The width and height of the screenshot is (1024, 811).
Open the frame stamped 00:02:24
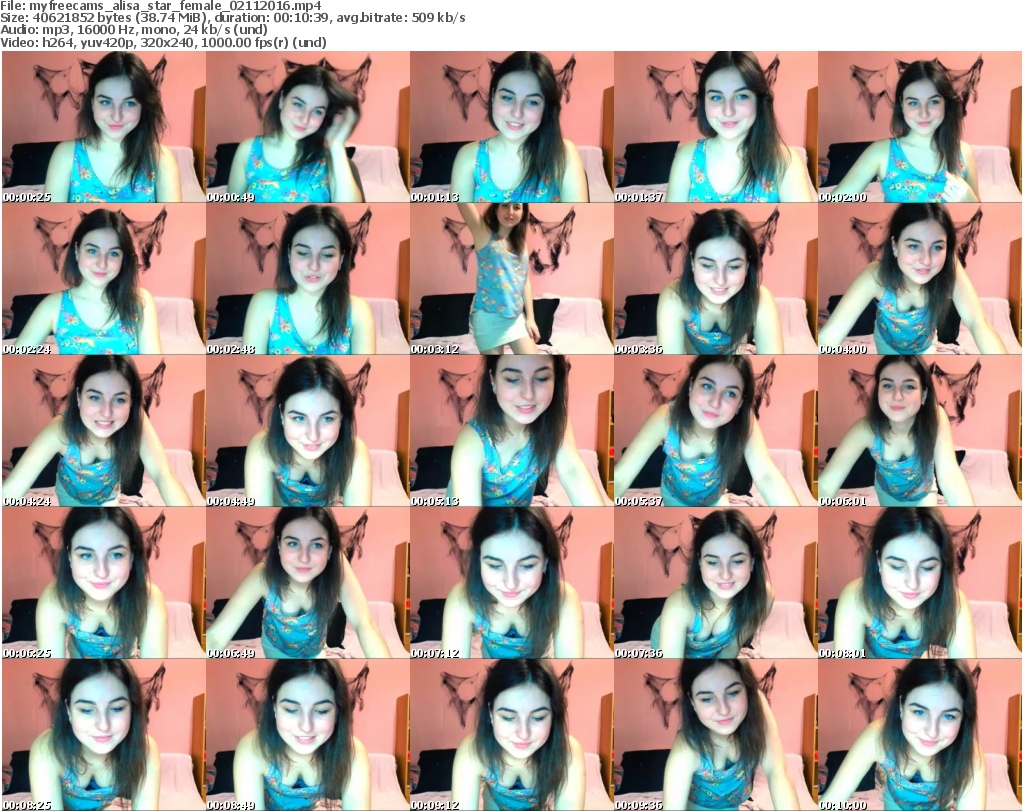click(x=103, y=279)
